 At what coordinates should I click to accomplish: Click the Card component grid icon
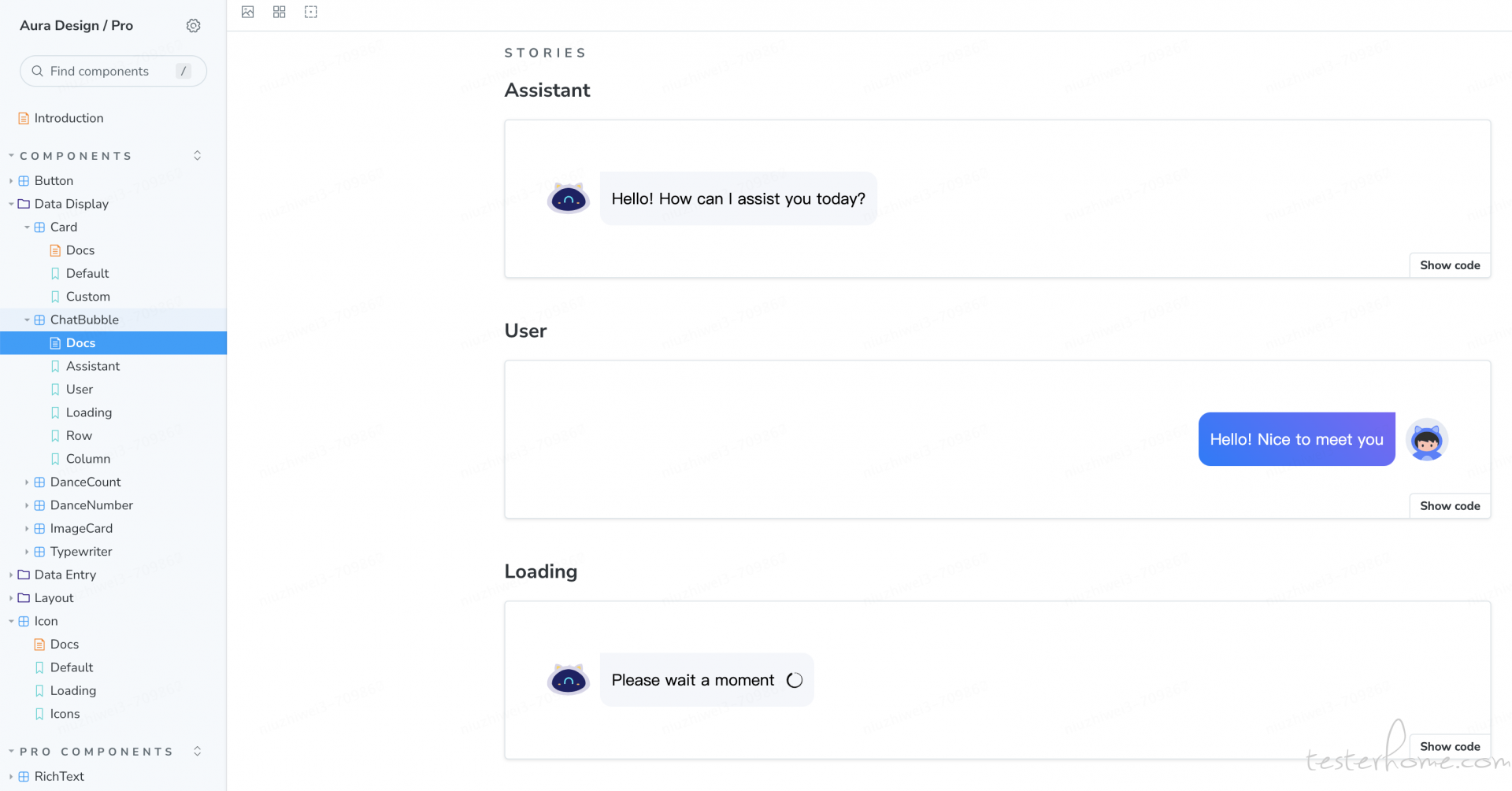(x=40, y=227)
